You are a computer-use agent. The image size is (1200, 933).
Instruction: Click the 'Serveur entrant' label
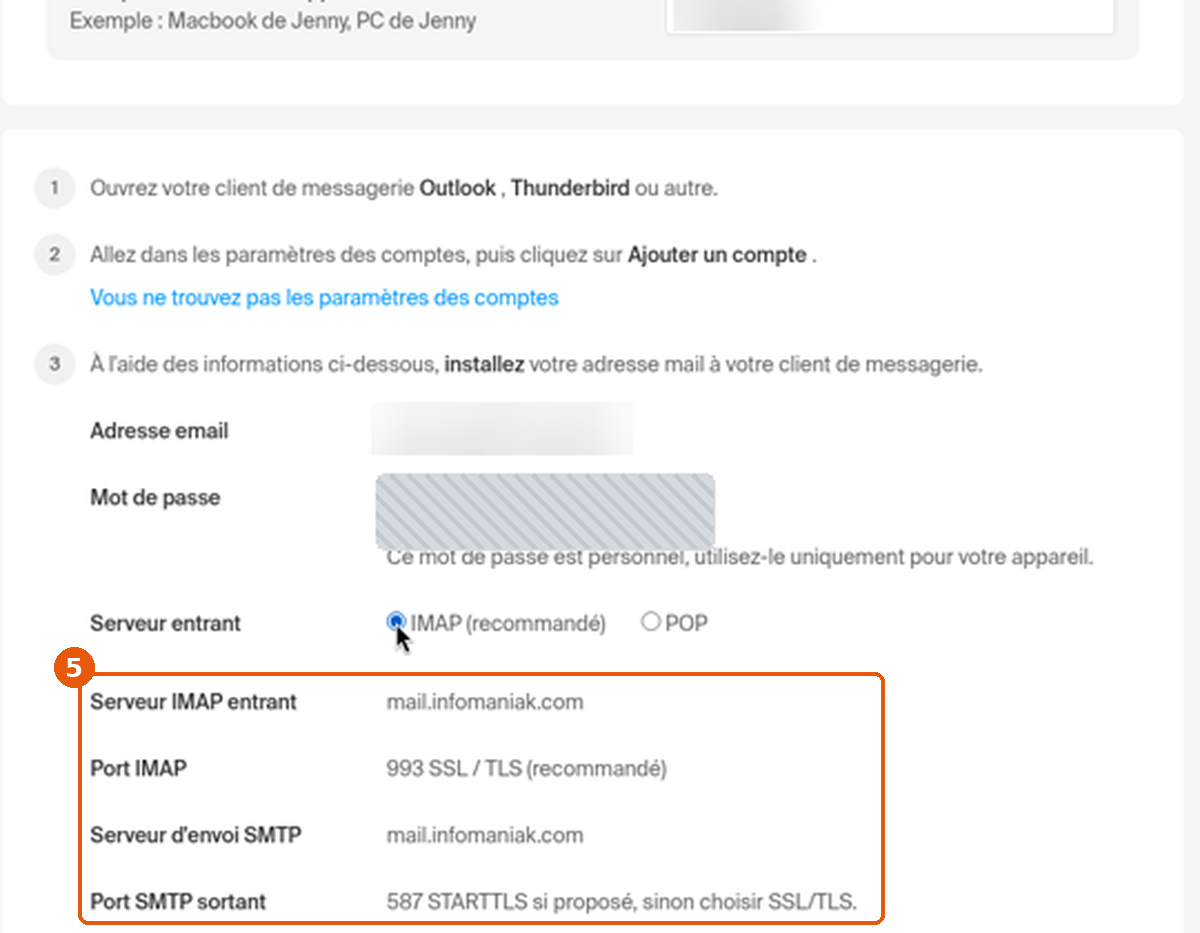pos(165,623)
